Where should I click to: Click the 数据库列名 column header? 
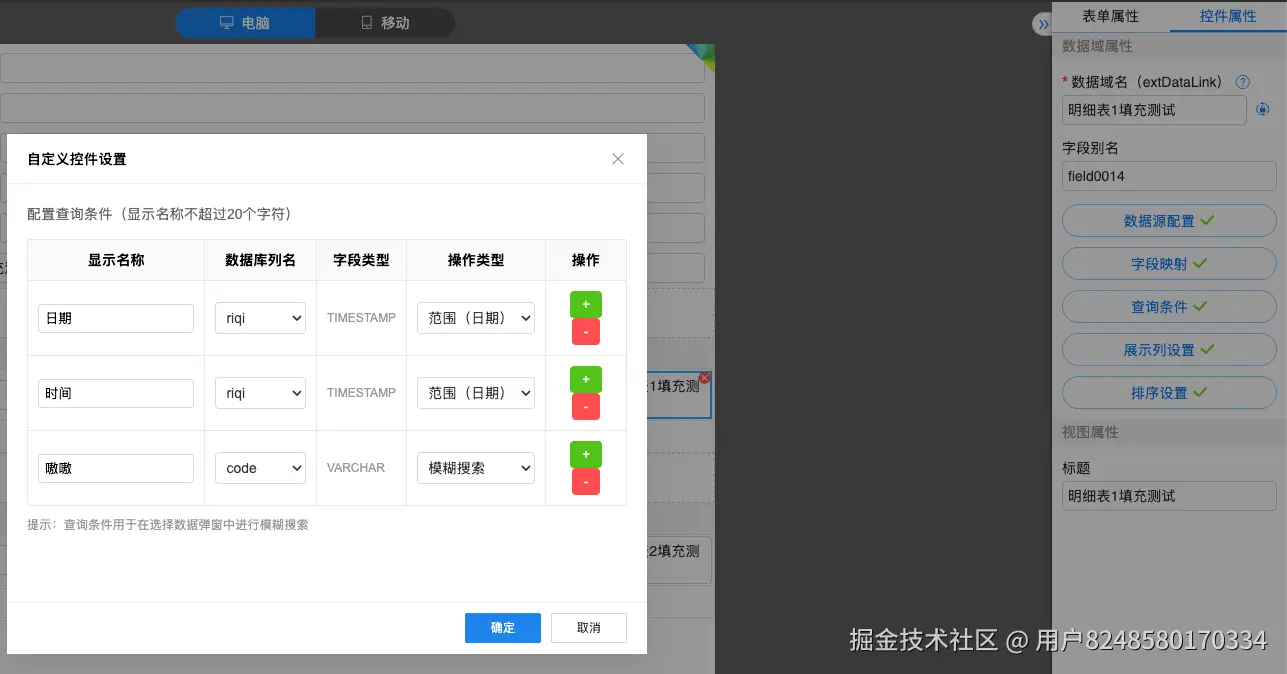coord(261,260)
